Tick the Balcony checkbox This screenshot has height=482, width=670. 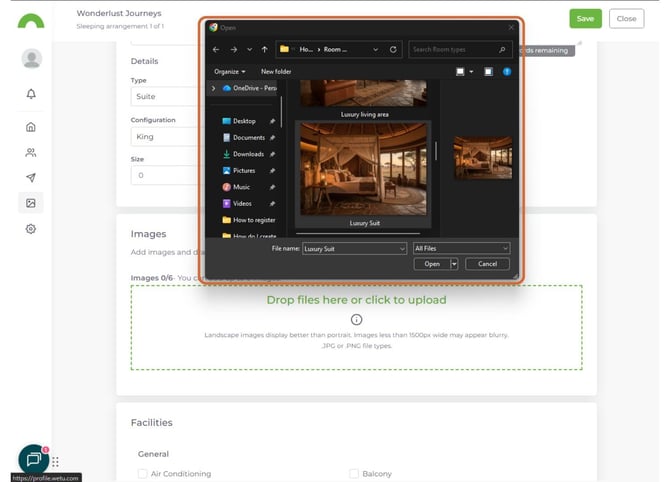[354, 473]
